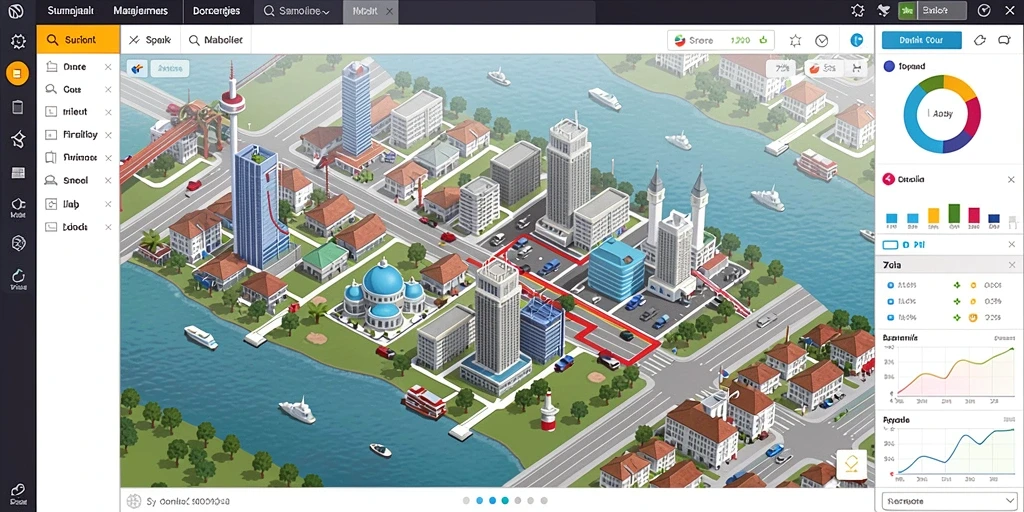
Task: Open the Samoline dropdown in top bar
Action: 297,11
